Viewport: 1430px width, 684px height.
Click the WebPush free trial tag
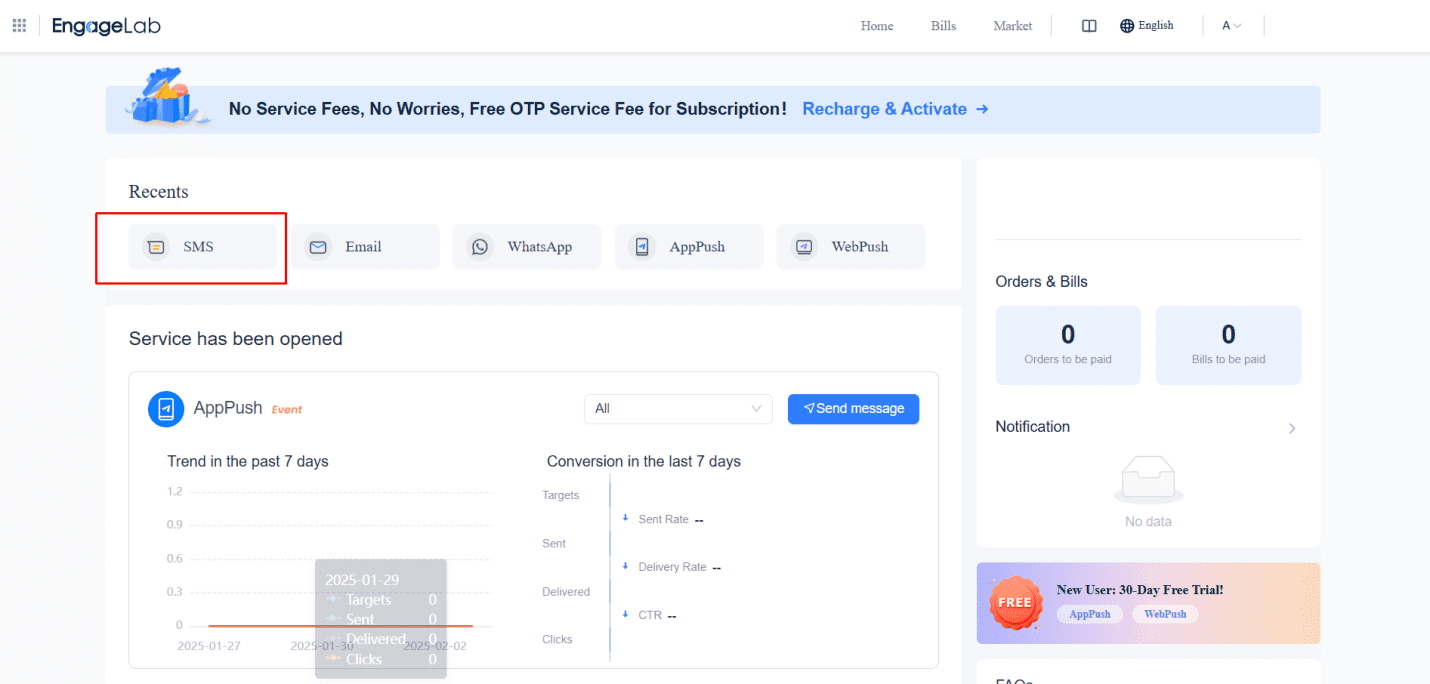(1165, 614)
